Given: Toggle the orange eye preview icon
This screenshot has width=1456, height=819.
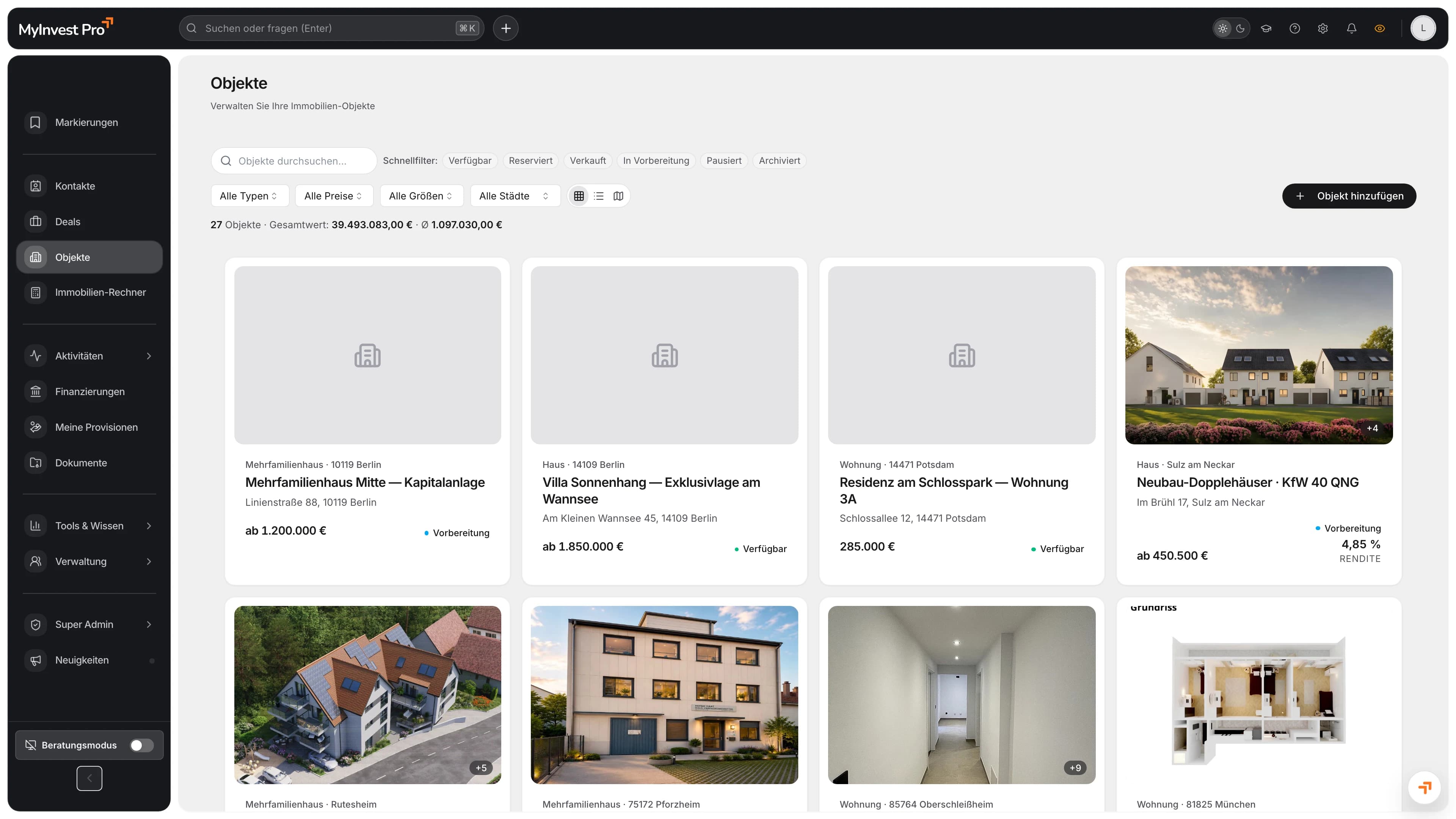Looking at the screenshot, I should [x=1380, y=28].
